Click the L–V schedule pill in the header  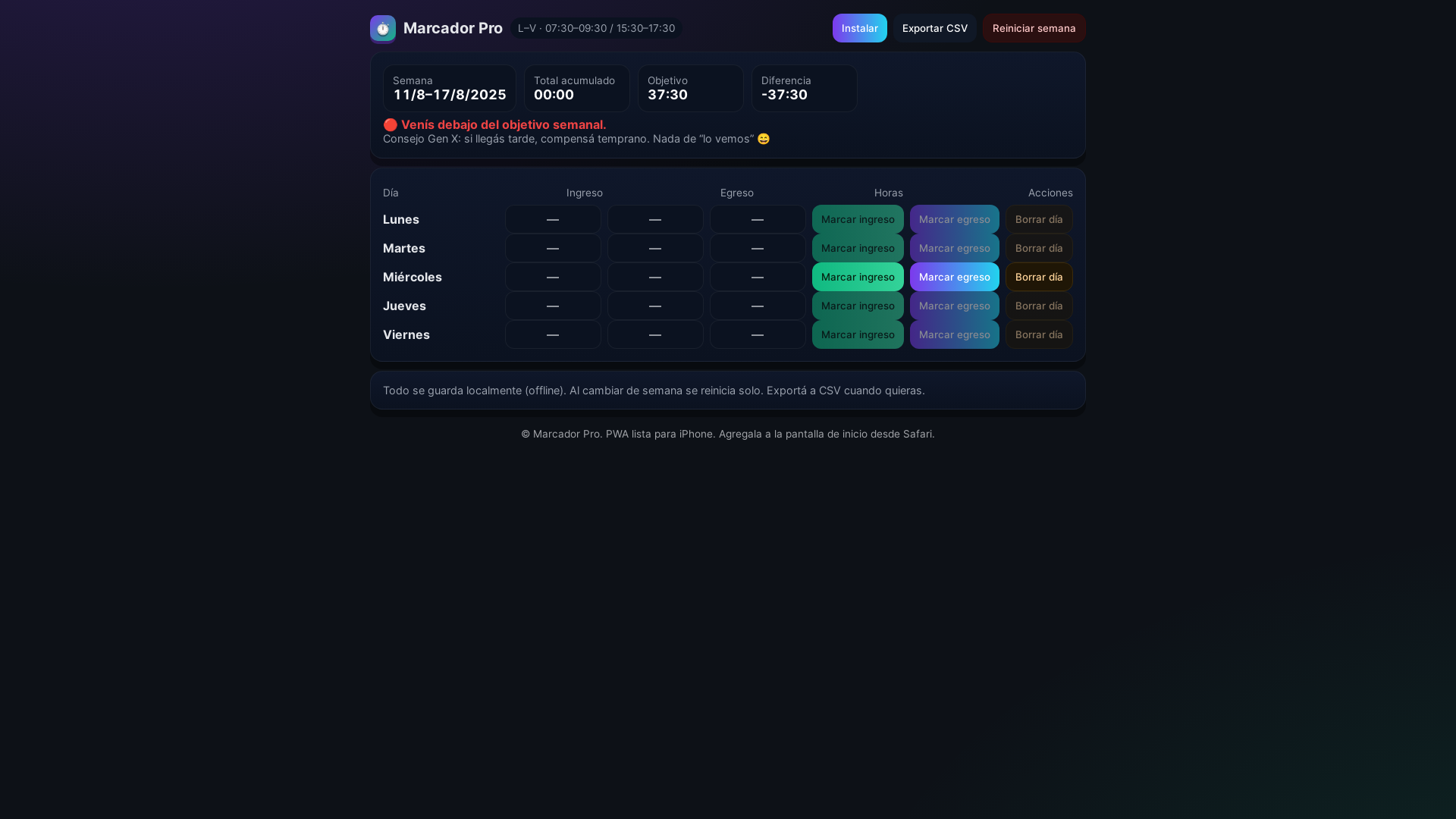(596, 28)
